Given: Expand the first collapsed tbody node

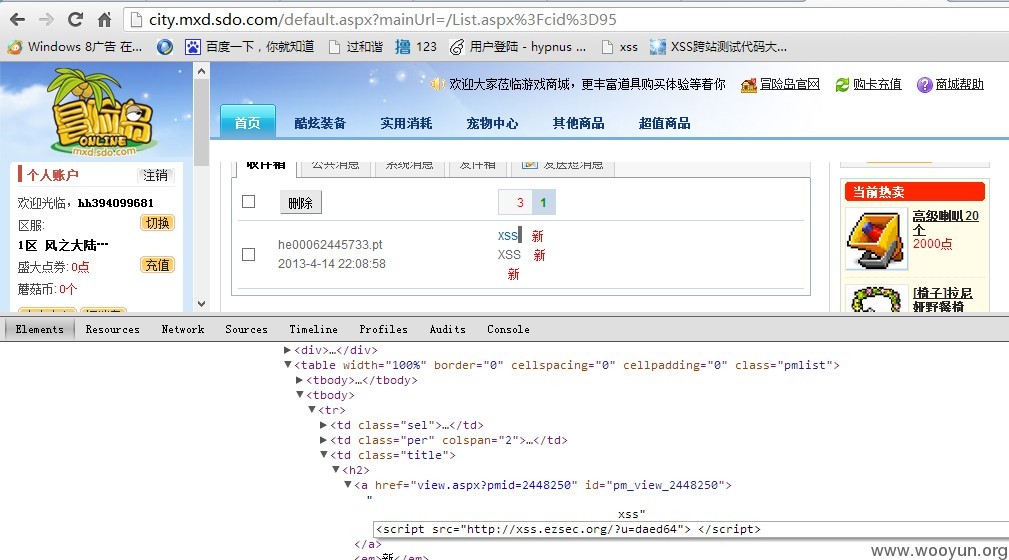Looking at the screenshot, I should tap(299, 380).
